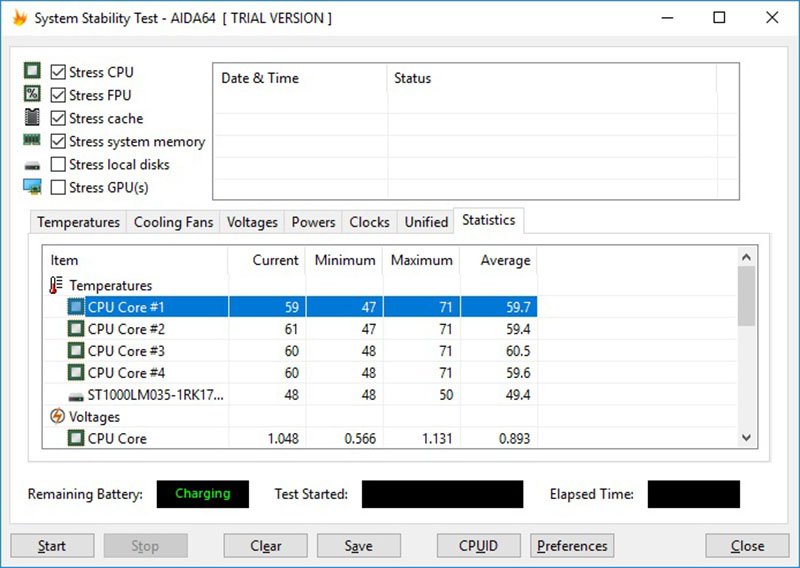
Task: Maximize the System Stability Test window
Action: click(x=719, y=18)
